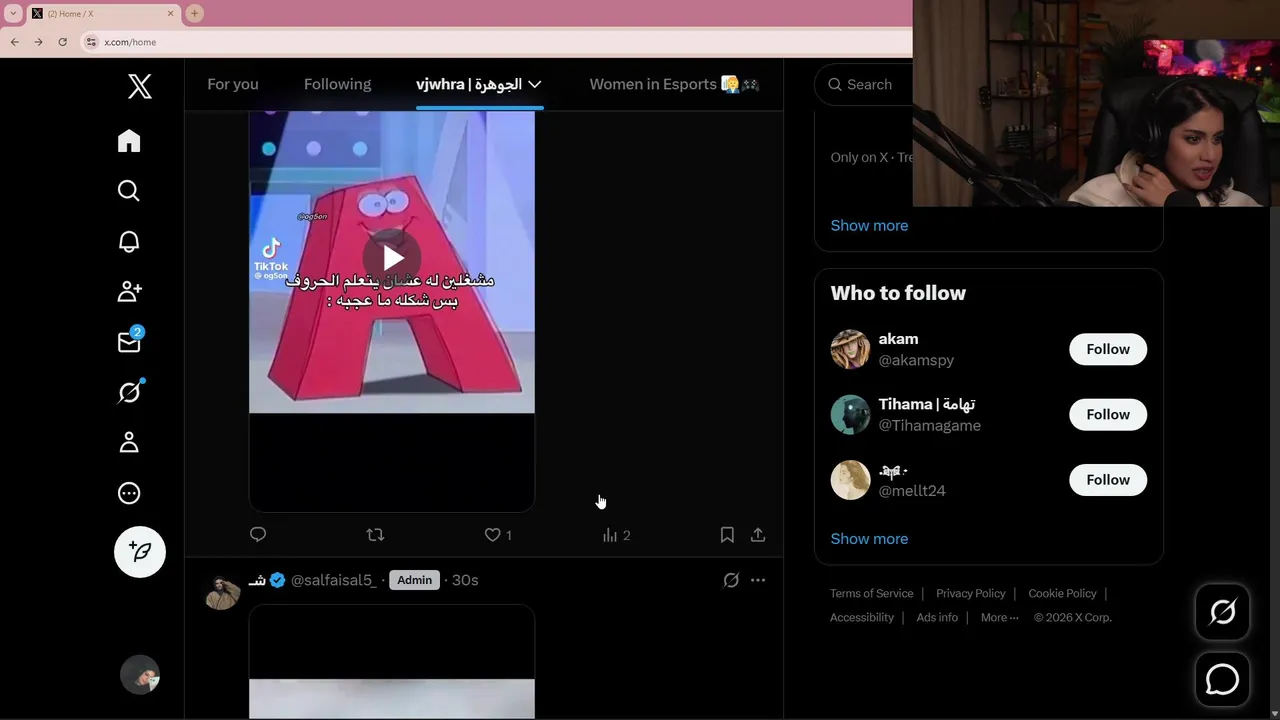Reload the page
Screen dimensions: 1280x720
(x=62, y=42)
